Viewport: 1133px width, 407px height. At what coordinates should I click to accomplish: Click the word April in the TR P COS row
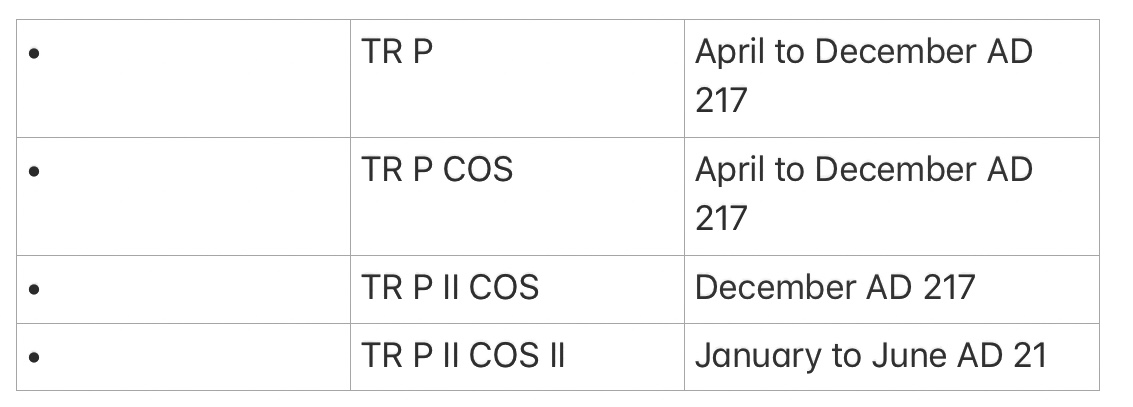point(731,170)
